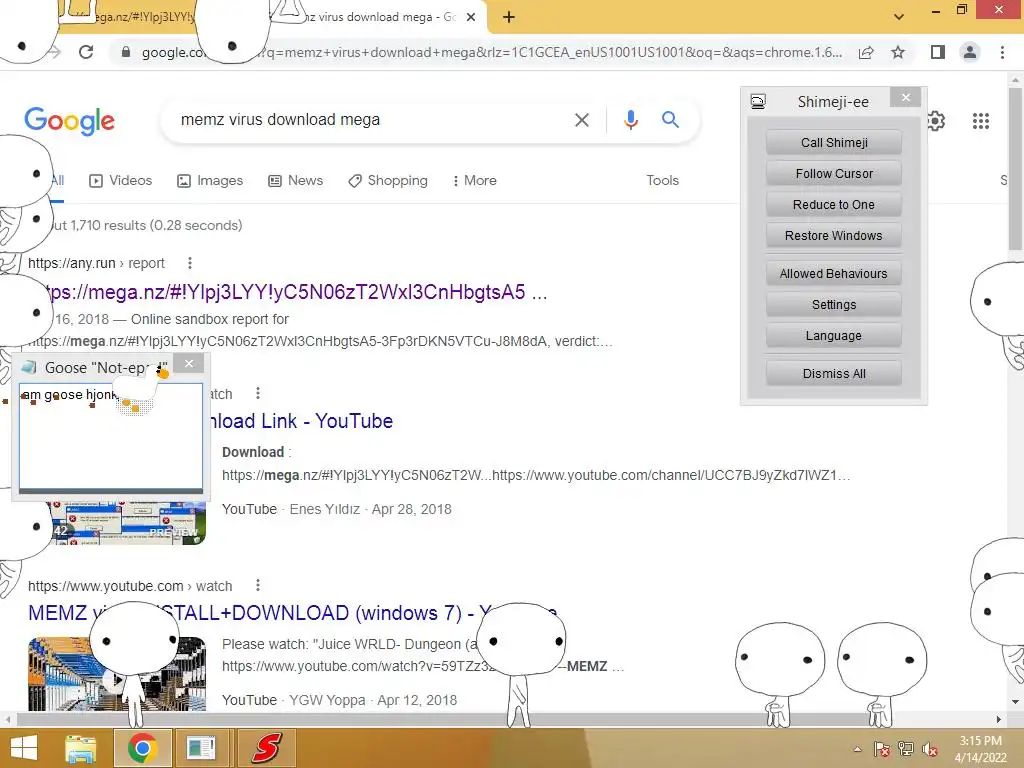Start voice search with the microphone
Image resolution: width=1024 pixels, height=768 pixels.
click(630, 120)
